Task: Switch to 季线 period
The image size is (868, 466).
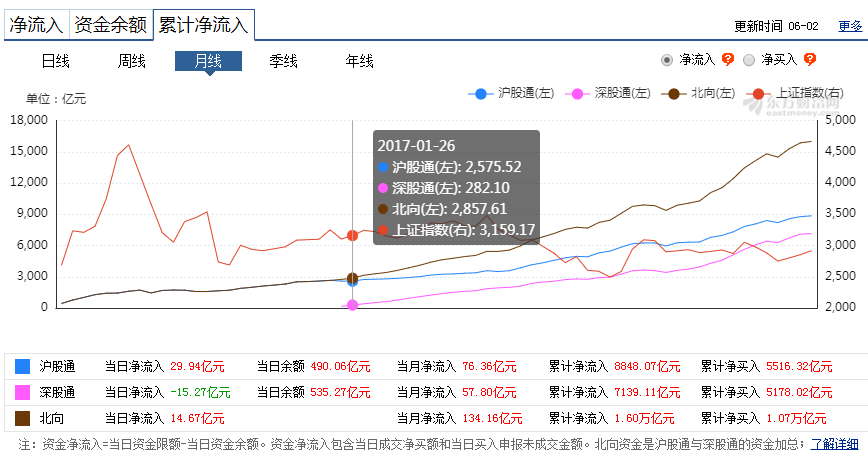Action: (x=283, y=61)
